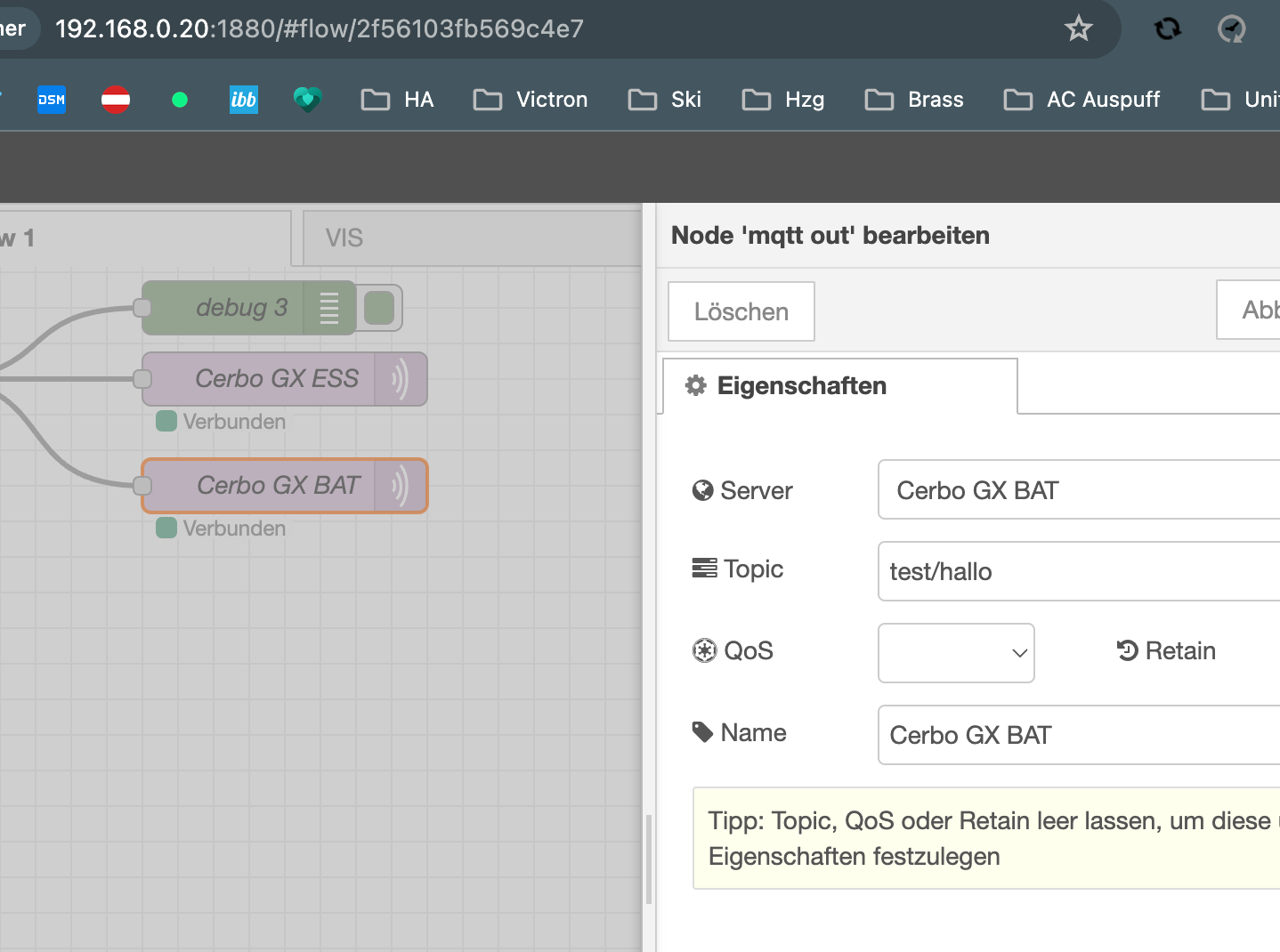The height and width of the screenshot is (952, 1280).
Task: Click the Cerbo GX BAT mqtt signal icon
Action: 401,486
